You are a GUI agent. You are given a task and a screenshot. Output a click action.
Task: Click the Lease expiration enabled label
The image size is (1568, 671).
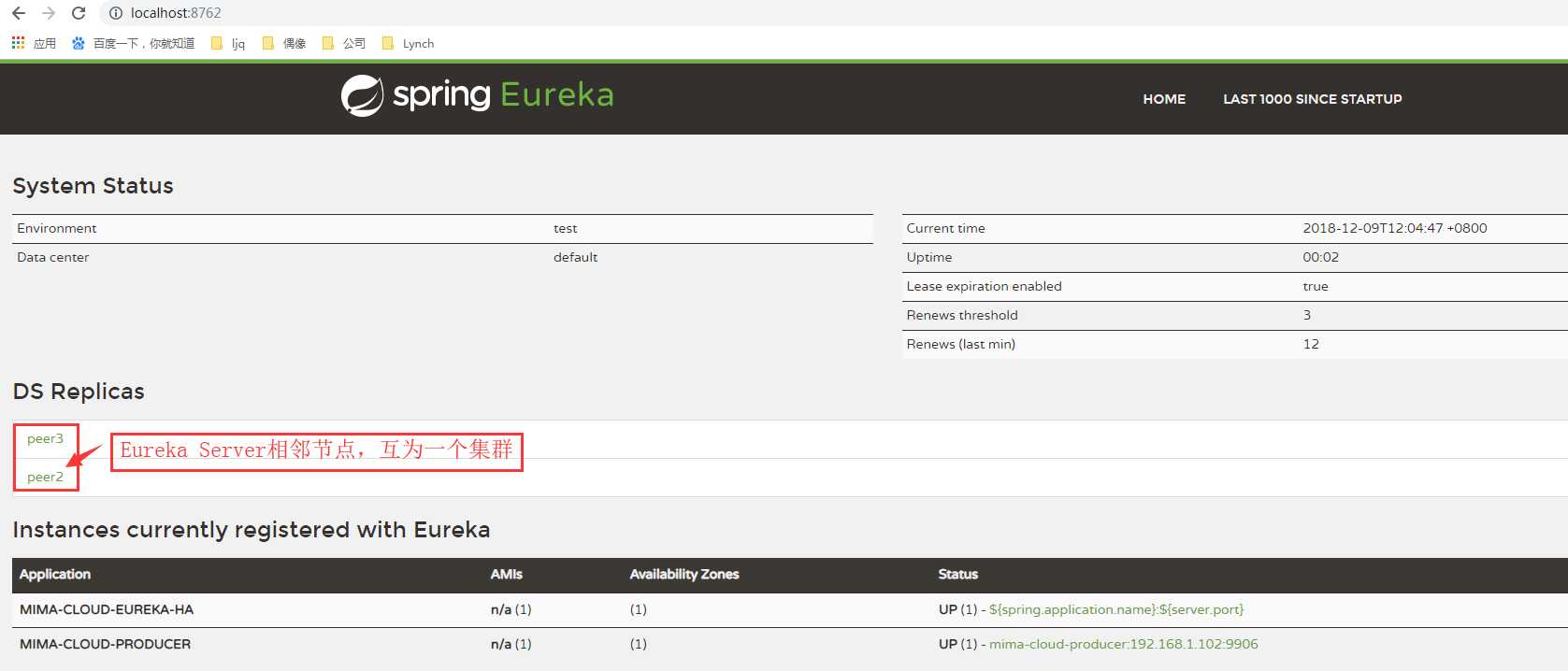coord(984,286)
